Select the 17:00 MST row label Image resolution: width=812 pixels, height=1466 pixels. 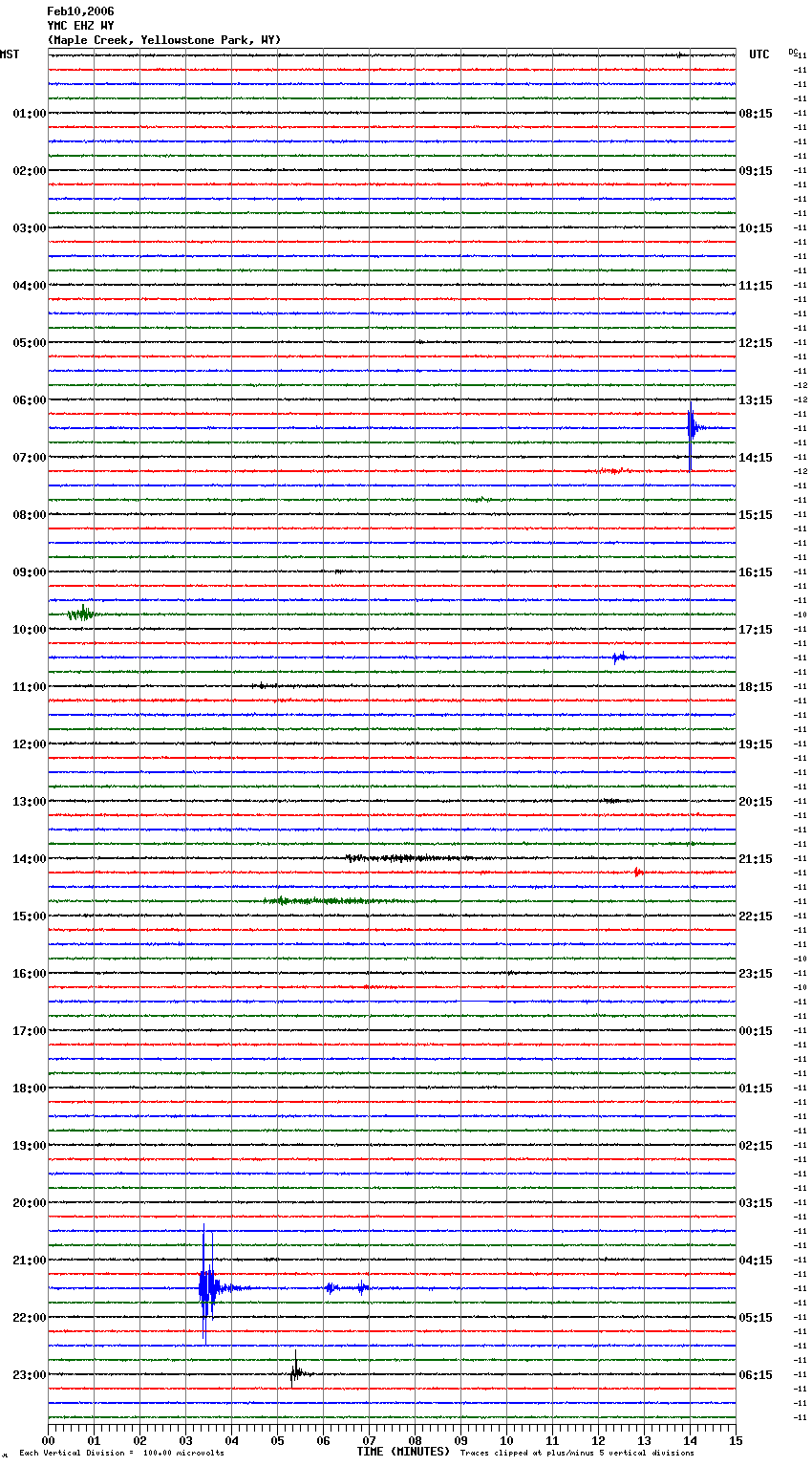coord(30,1031)
